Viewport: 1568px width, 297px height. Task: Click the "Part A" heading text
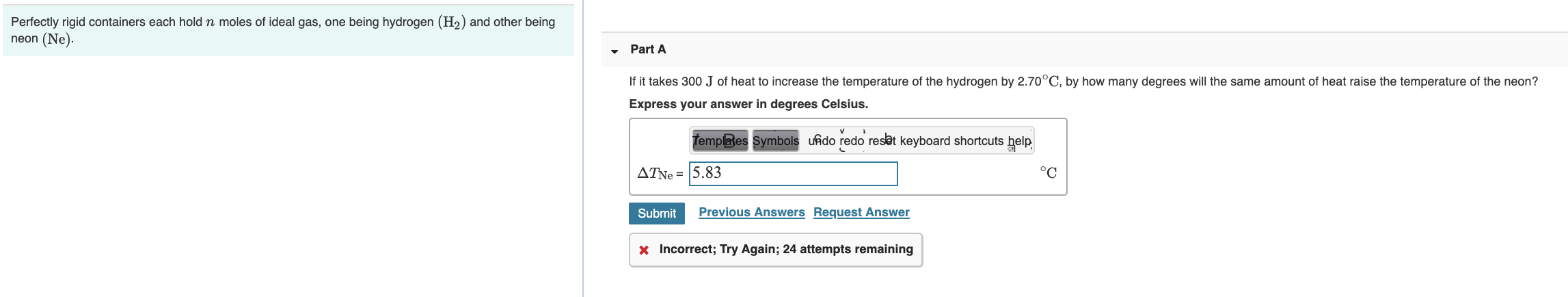[648, 49]
